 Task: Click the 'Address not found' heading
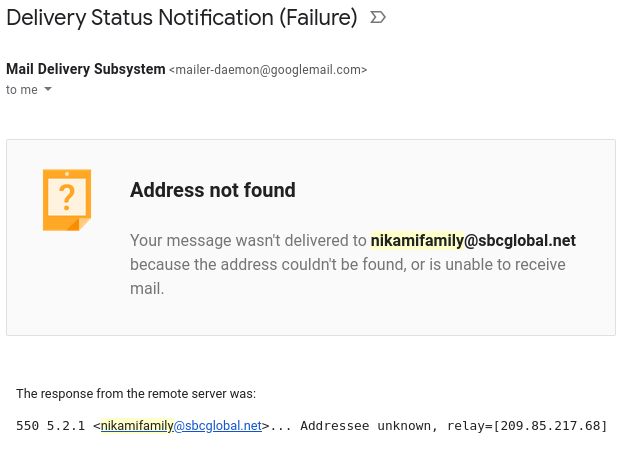(213, 190)
